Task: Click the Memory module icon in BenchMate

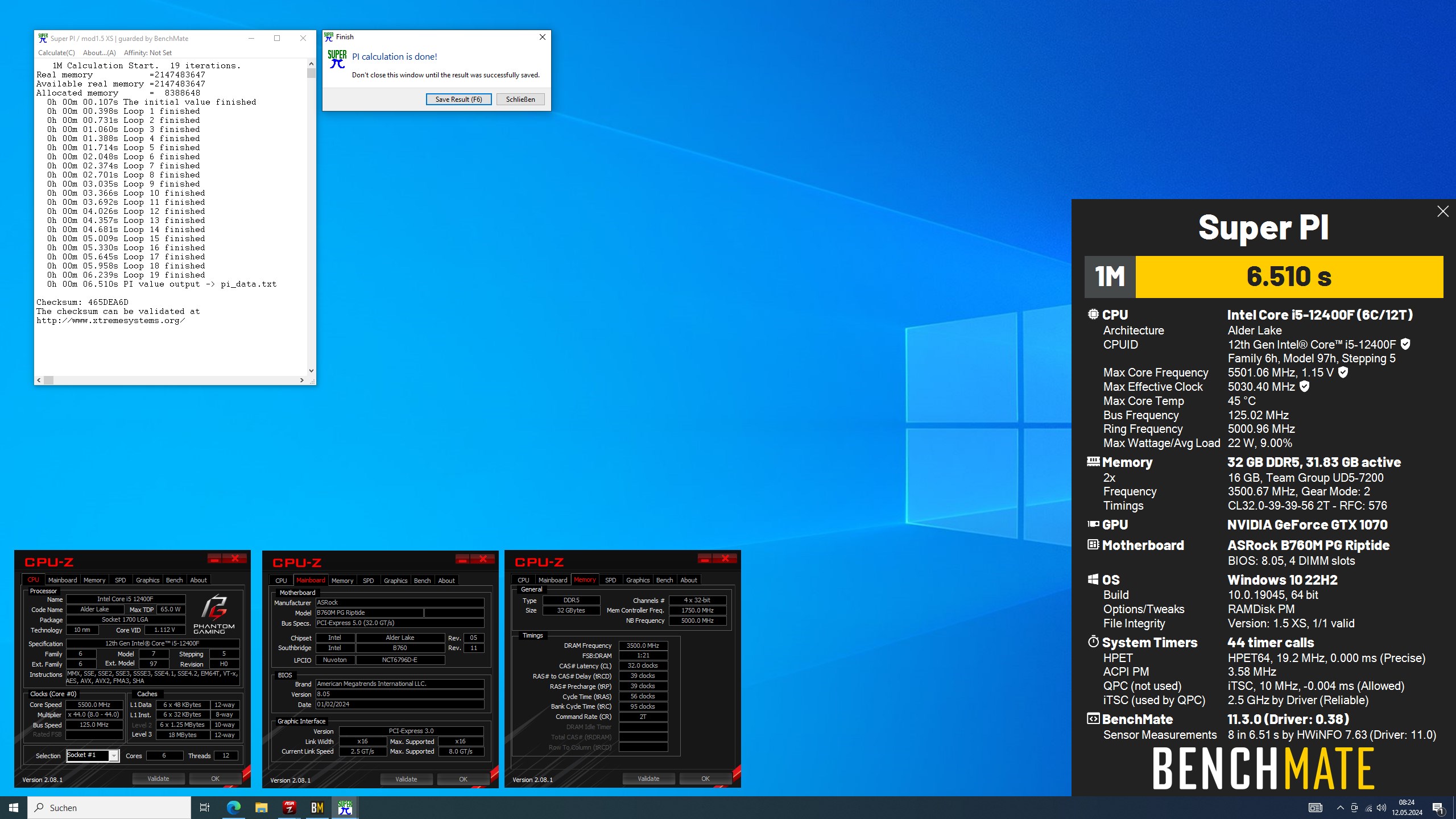Action: (1093, 461)
